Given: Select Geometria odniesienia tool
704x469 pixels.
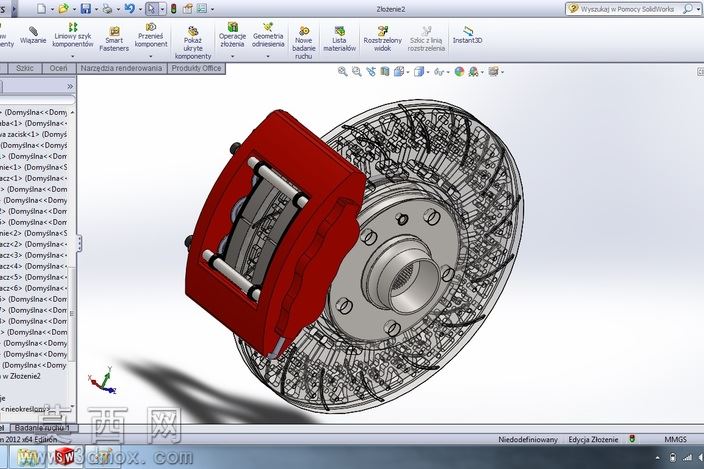Looking at the screenshot, I should coord(268,35).
